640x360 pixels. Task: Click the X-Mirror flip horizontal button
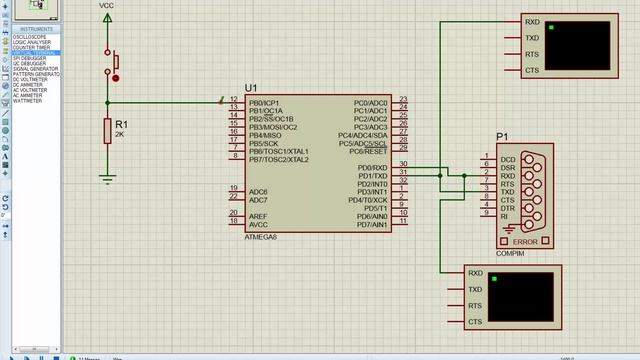click(5, 226)
